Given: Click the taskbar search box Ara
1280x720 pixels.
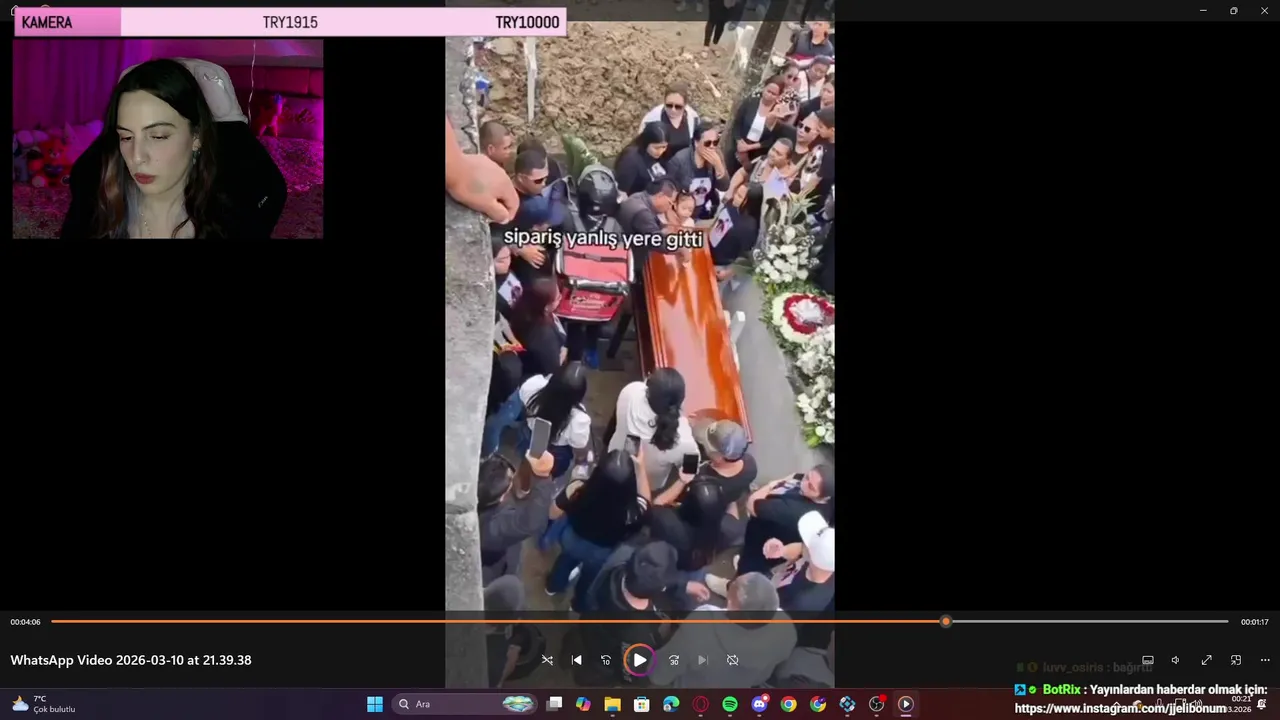Looking at the screenshot, I should tap(465, 704).
